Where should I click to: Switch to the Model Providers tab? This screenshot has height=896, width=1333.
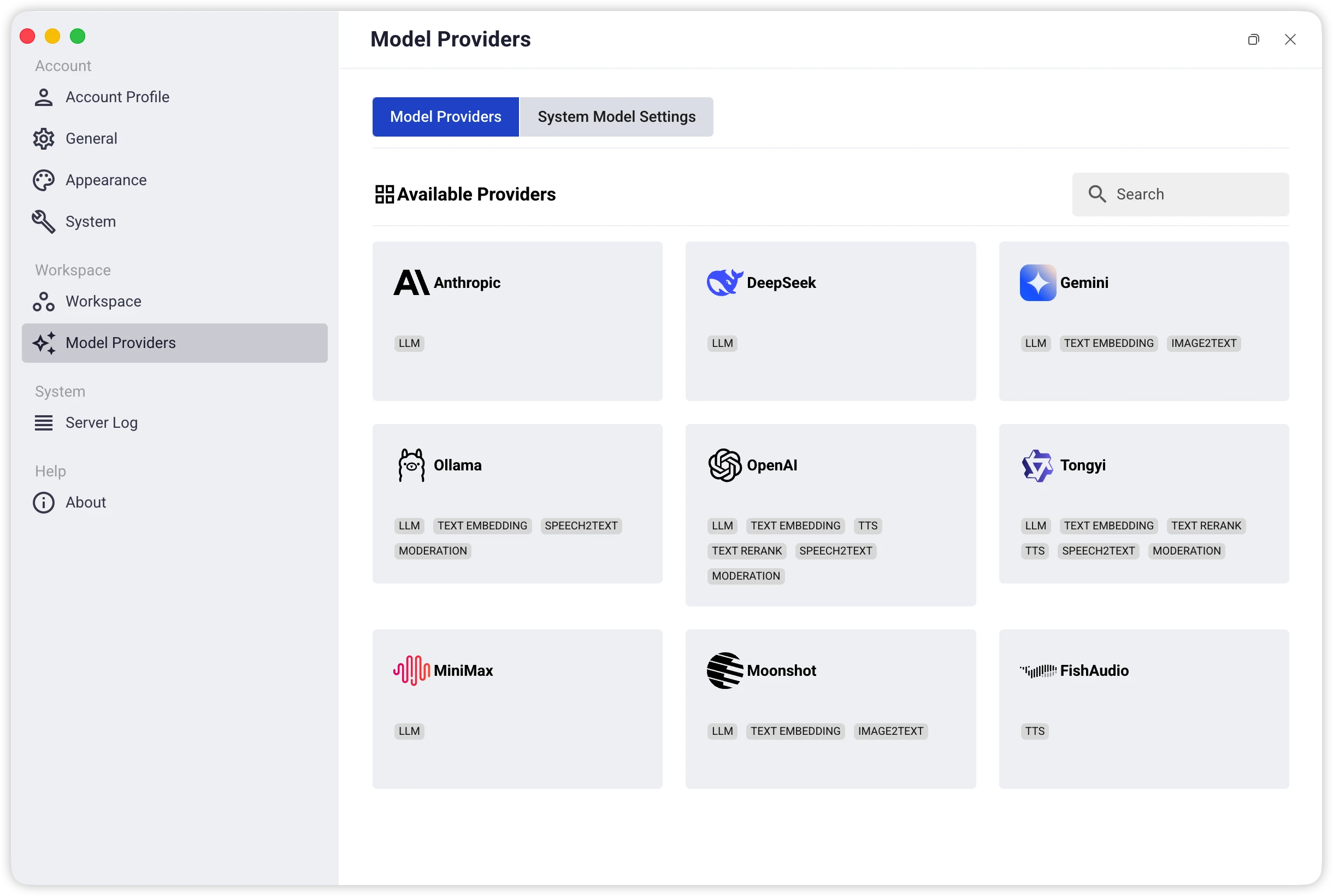[x=446, y=117]
